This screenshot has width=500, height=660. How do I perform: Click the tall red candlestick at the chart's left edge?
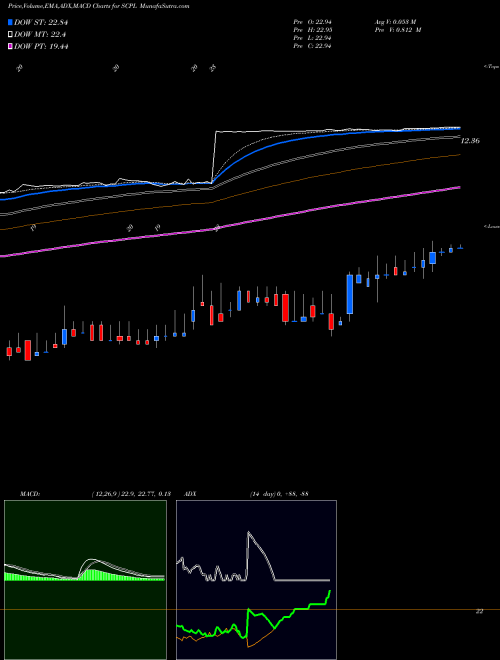[28, 350]
